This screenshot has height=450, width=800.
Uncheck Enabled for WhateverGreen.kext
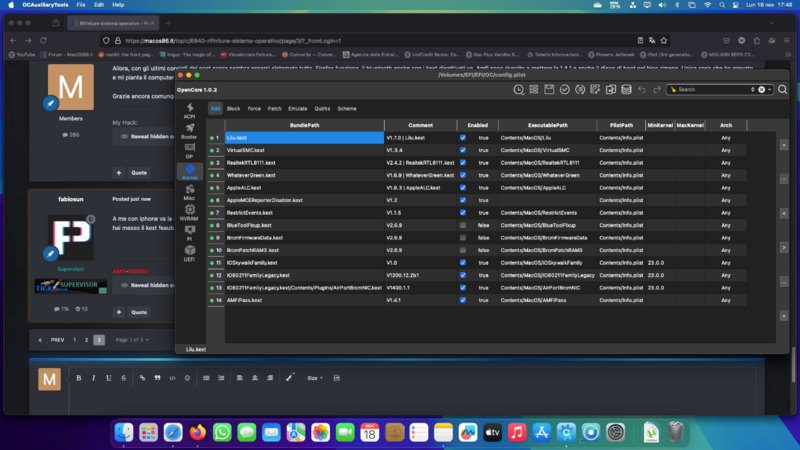[463, 175]
